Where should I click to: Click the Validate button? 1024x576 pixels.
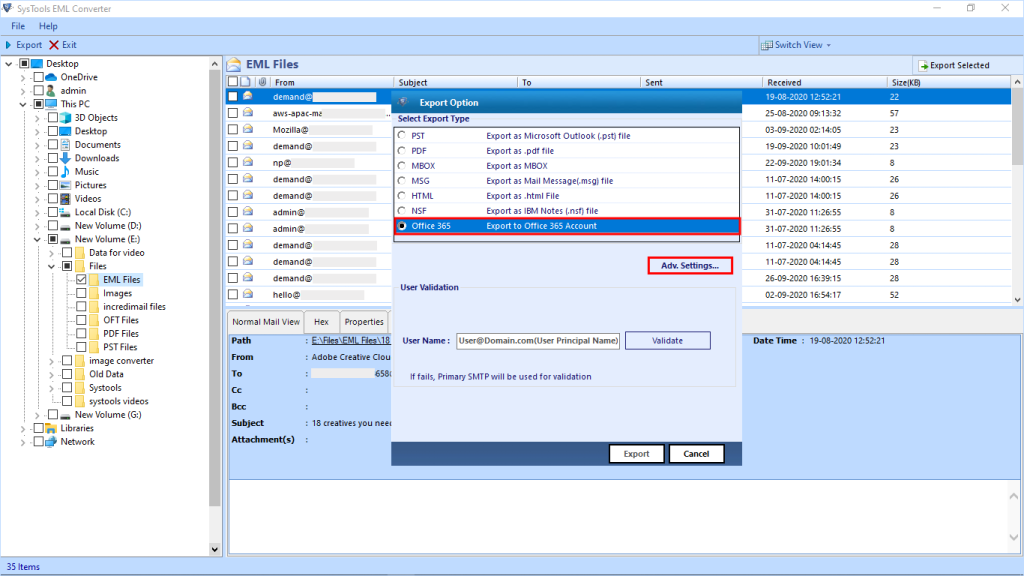coord(667,341)
